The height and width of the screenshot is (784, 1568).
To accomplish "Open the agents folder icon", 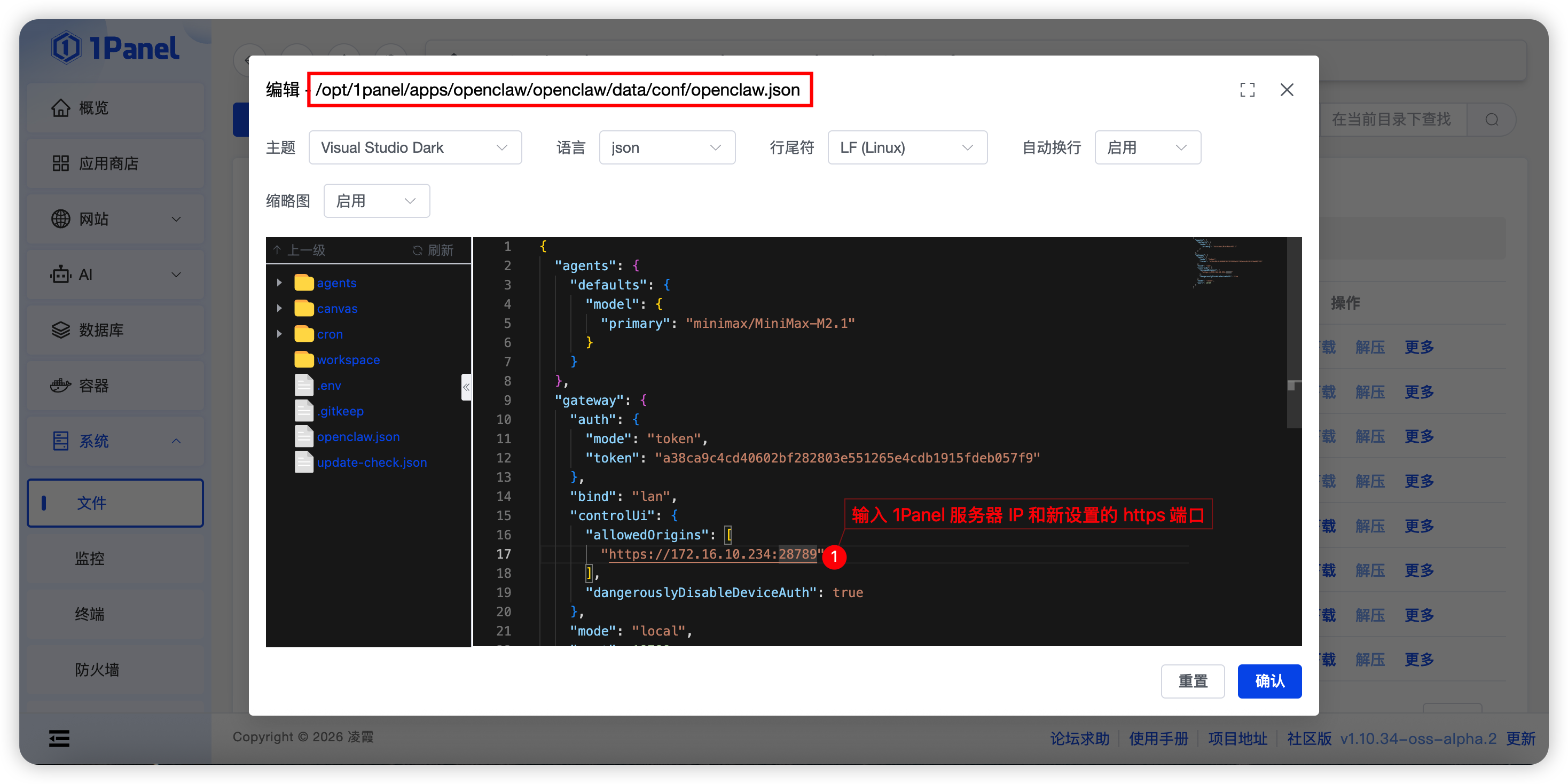I will pos(304,283).
